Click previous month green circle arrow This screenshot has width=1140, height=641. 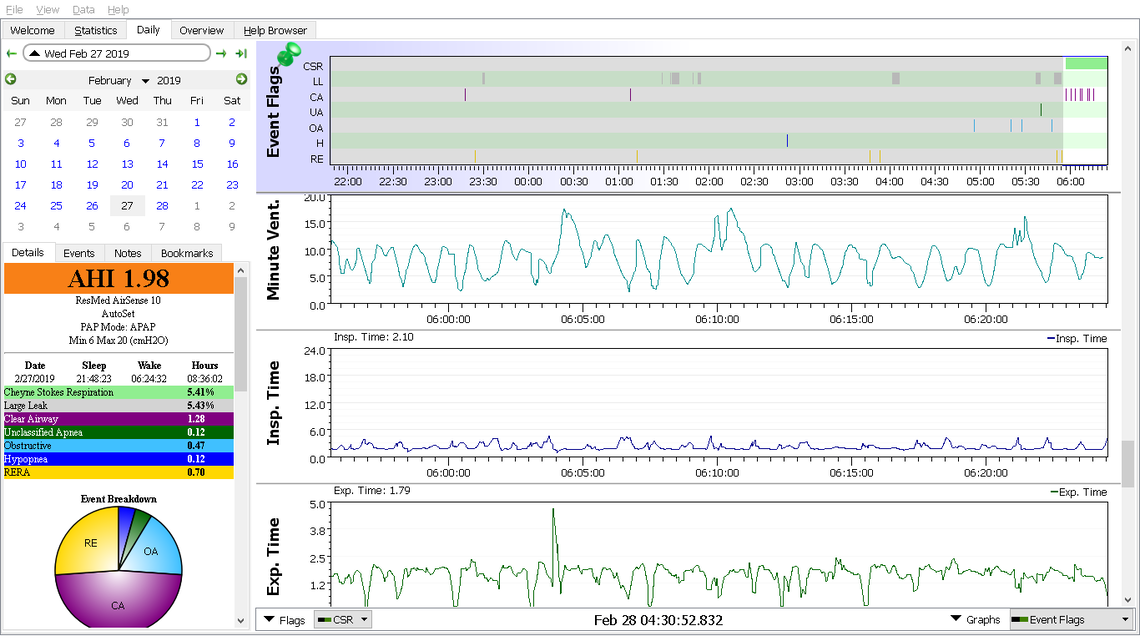coord(11,80)
